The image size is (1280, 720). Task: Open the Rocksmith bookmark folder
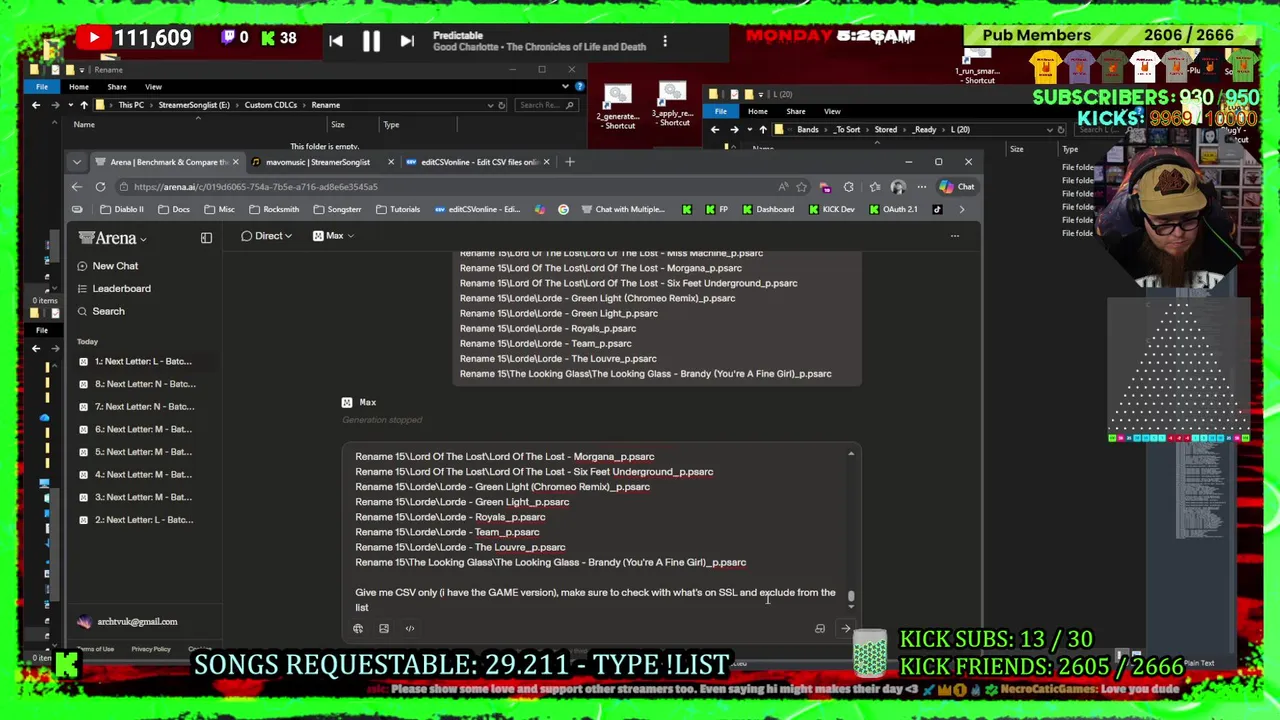click(x=274, y=210)
